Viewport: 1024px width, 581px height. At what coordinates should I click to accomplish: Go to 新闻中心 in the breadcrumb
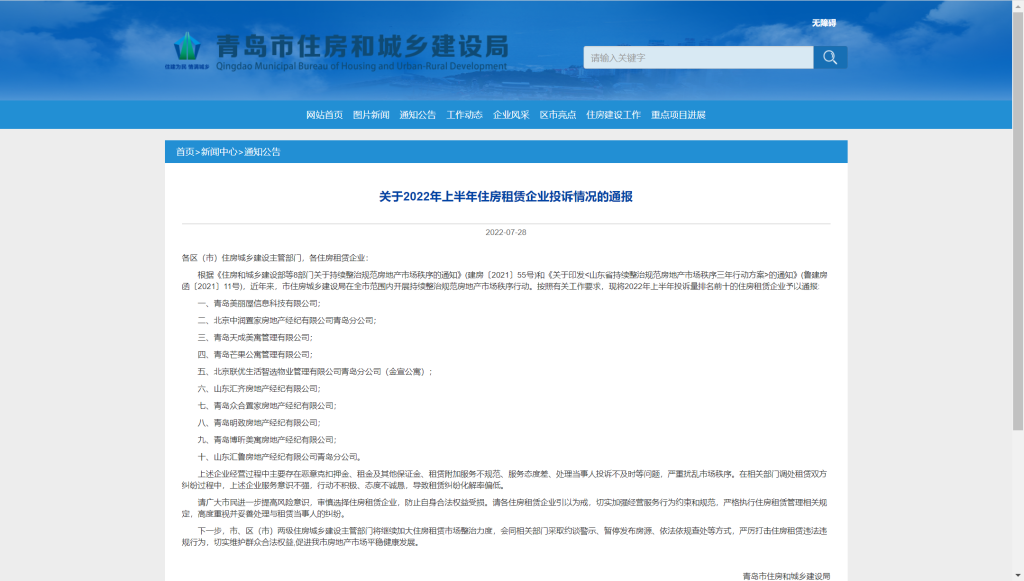click(219, 151)
